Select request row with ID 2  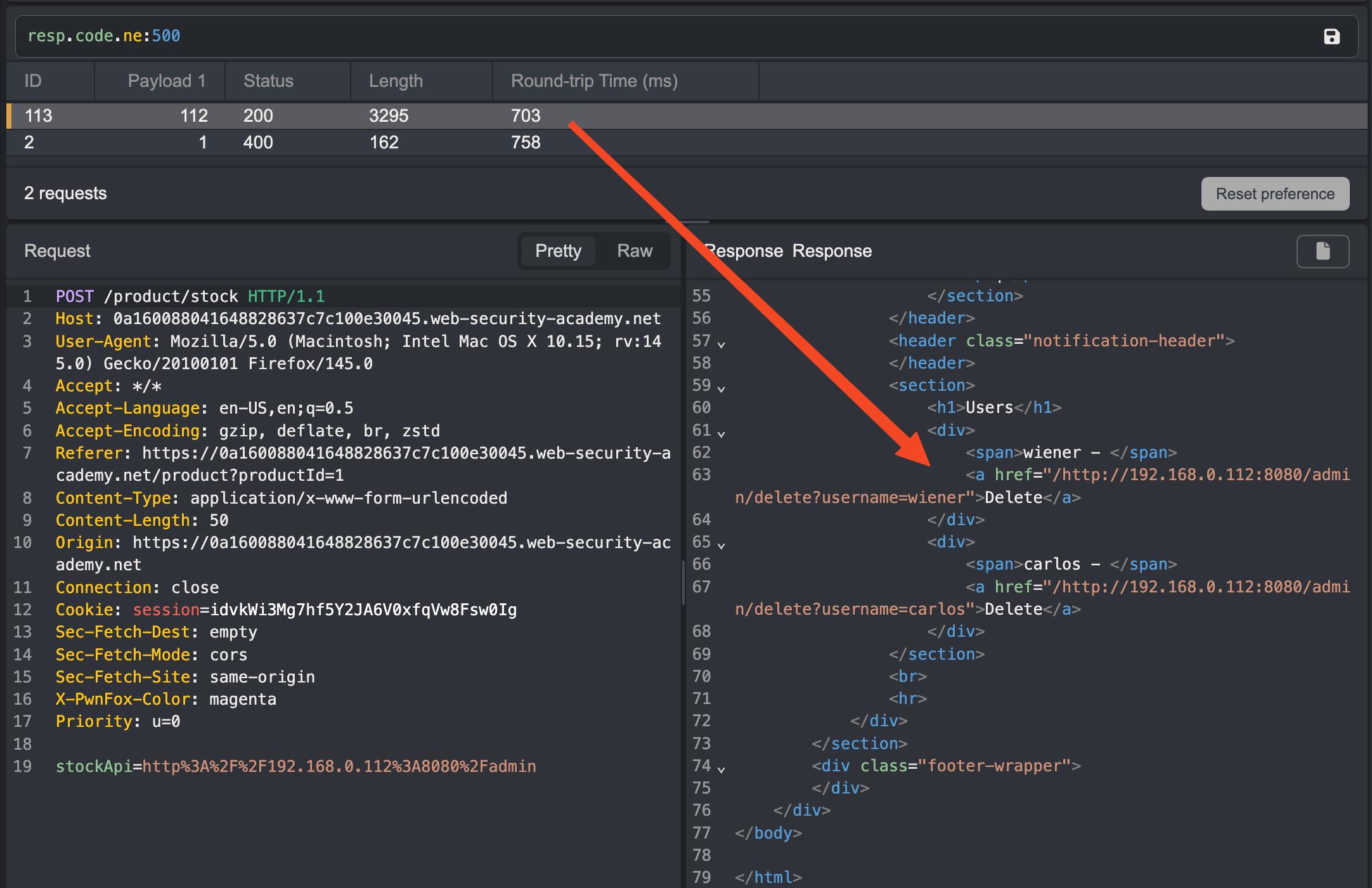[380, 143]
